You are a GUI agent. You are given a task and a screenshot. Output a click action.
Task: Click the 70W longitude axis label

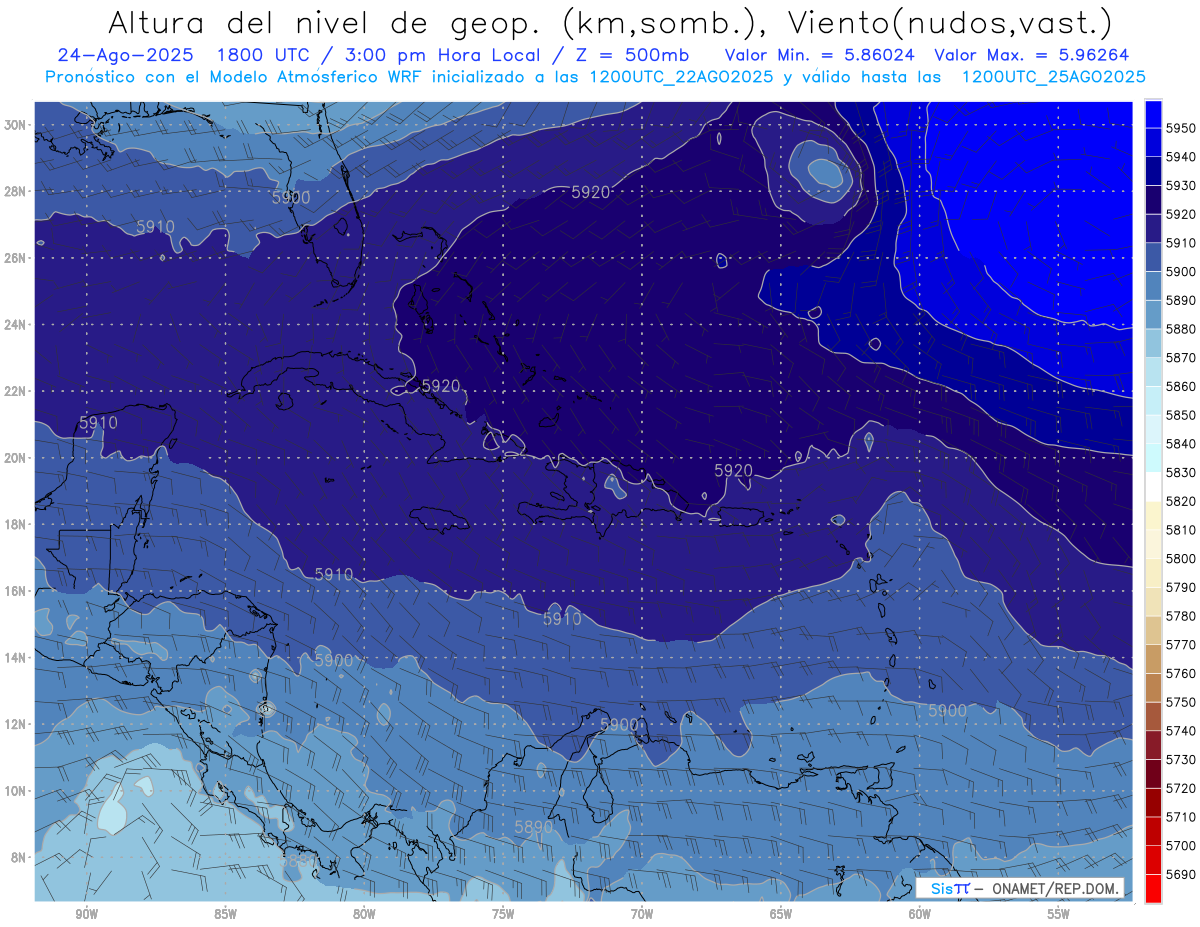tap(642, 914)
